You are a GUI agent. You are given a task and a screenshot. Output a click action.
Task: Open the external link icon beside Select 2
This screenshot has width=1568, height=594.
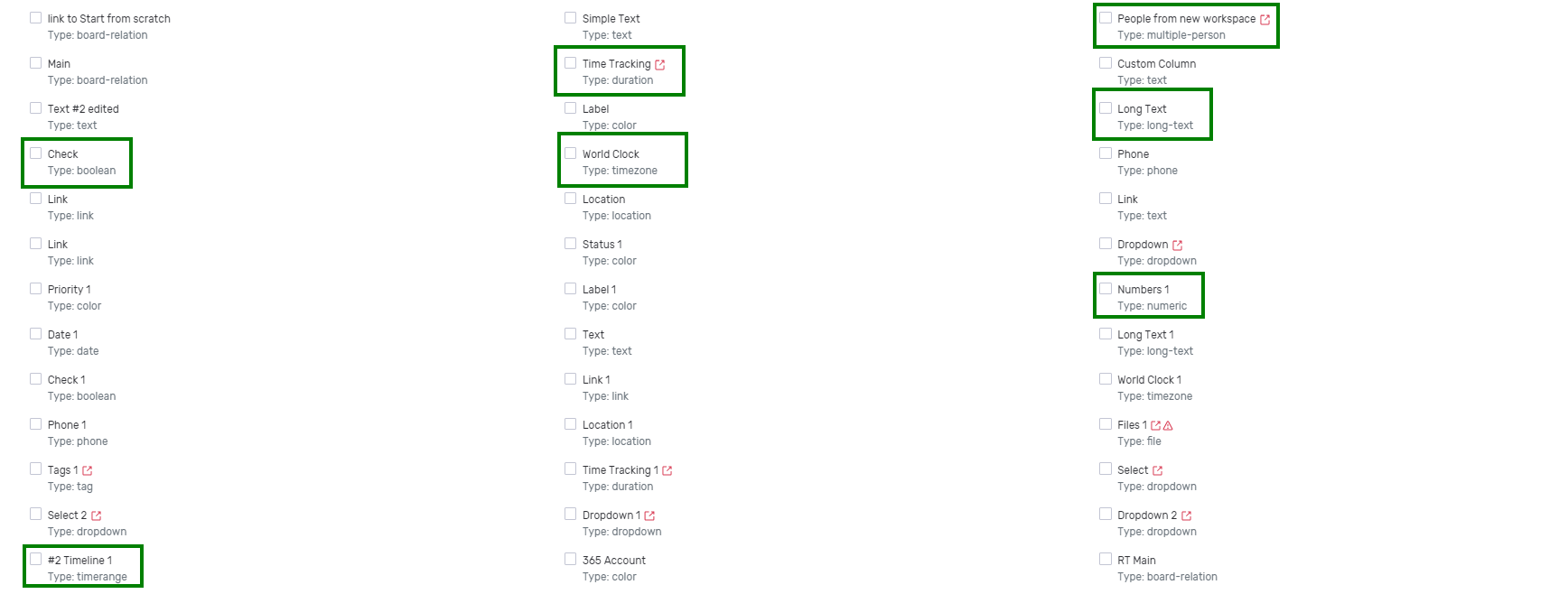(x=97, y=515)
